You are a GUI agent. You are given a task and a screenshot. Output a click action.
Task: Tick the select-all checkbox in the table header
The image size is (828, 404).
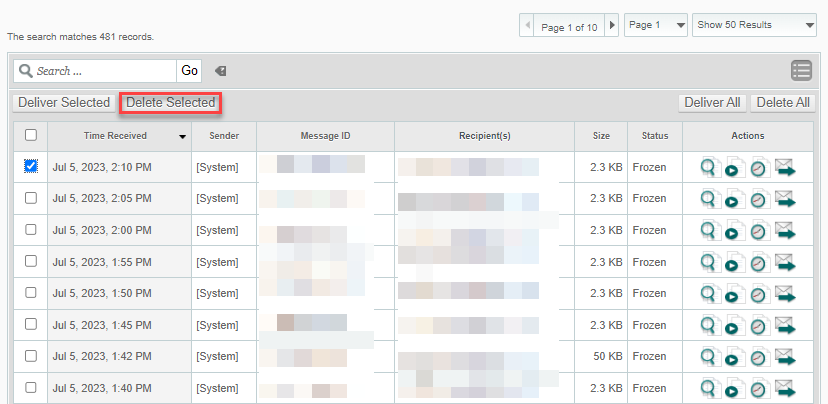point(31,135)
